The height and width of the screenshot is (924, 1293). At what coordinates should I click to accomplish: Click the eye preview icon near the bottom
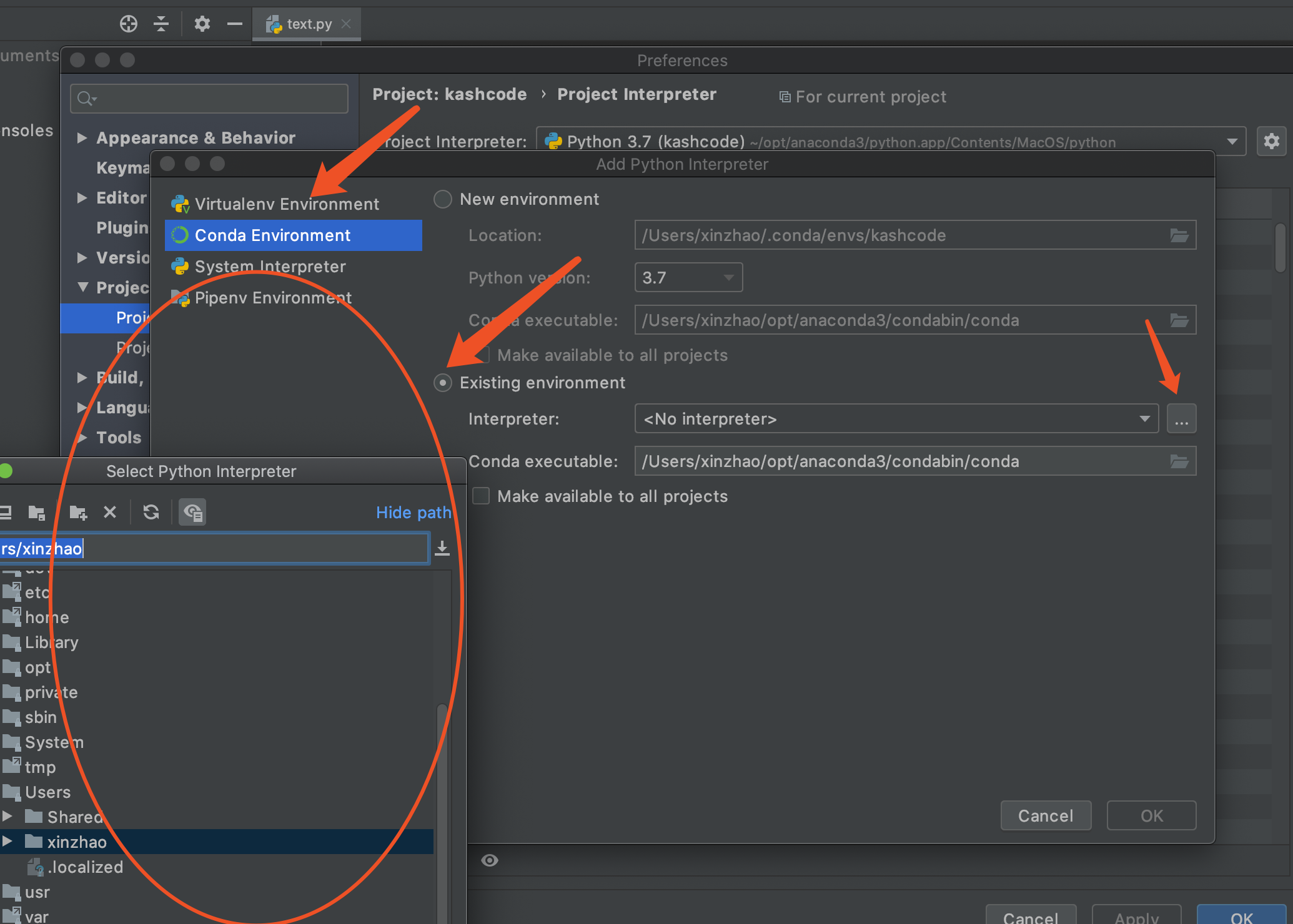click(x=490, y=860)
